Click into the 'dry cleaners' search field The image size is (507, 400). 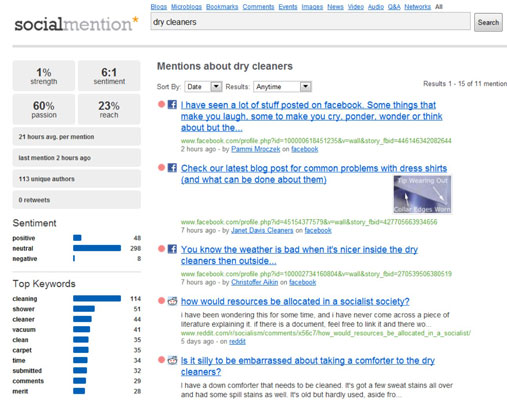click(310, 22)
